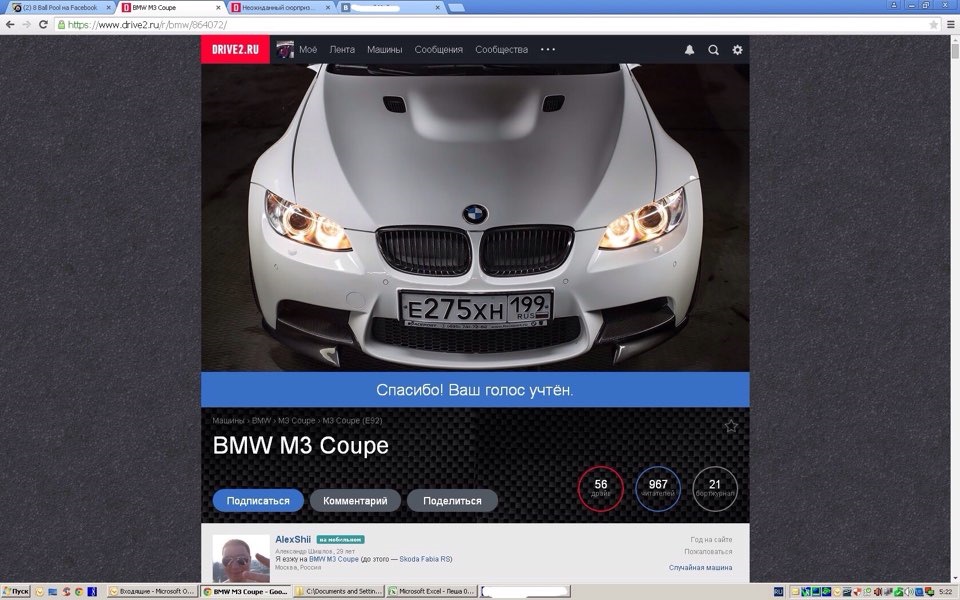Click the на мобильном badge

click(x=340, y=539)
